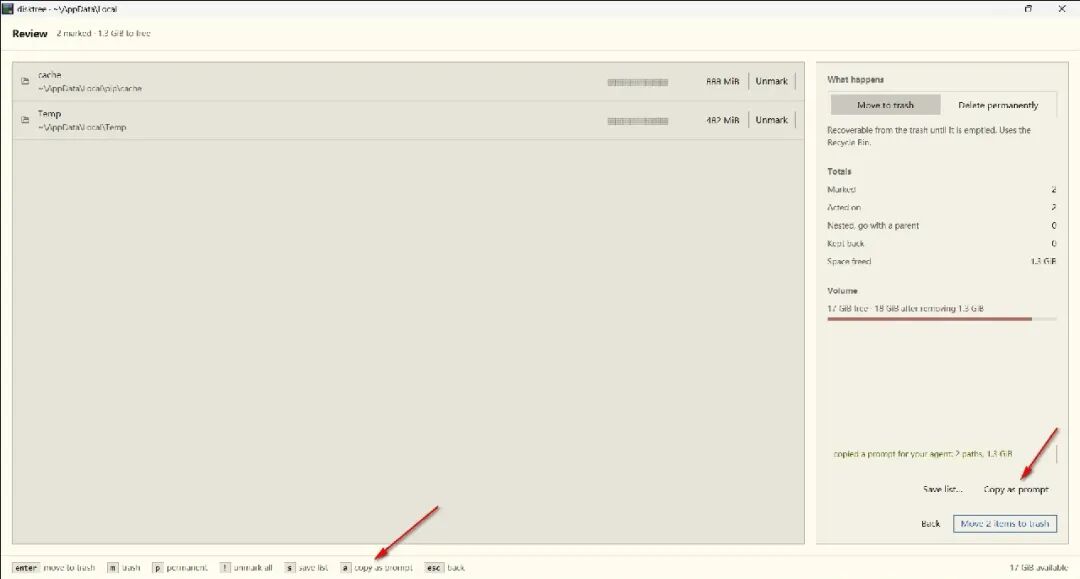This screenshot has width=1080, height=579.
Task: Close the disktree window
Action: [x=1061, y=9]
